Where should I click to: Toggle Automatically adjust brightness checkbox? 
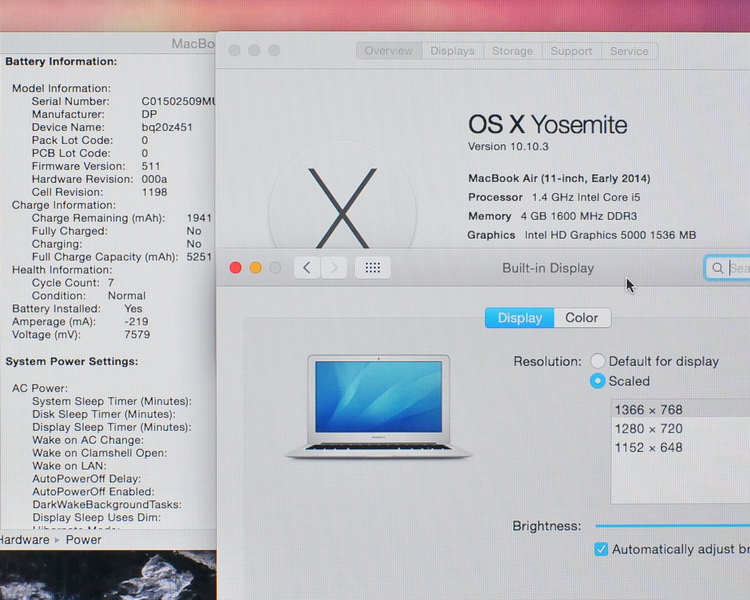[x=601, y=549]
